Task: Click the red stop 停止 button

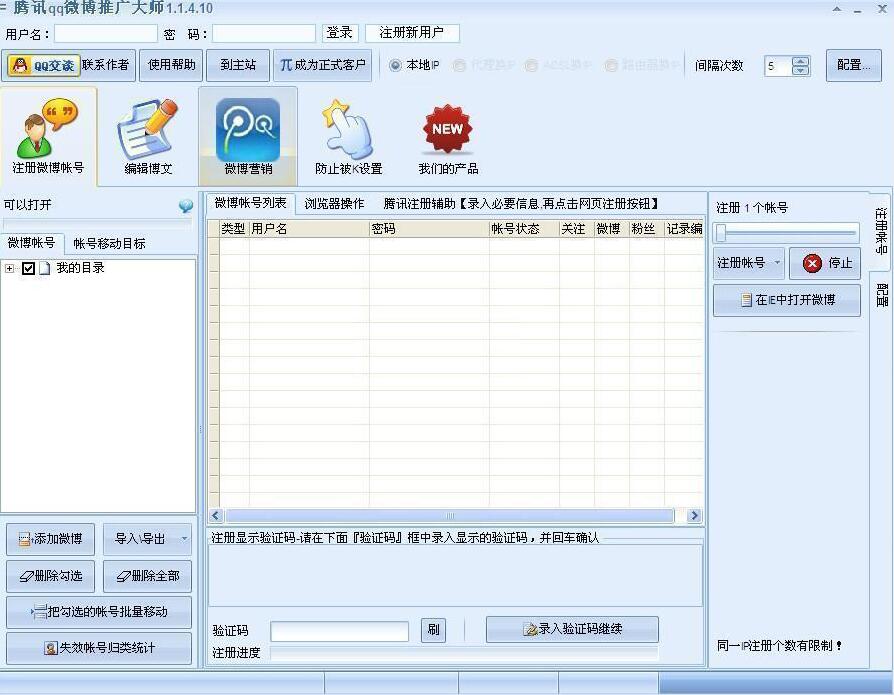Action: tap(826, 263)
